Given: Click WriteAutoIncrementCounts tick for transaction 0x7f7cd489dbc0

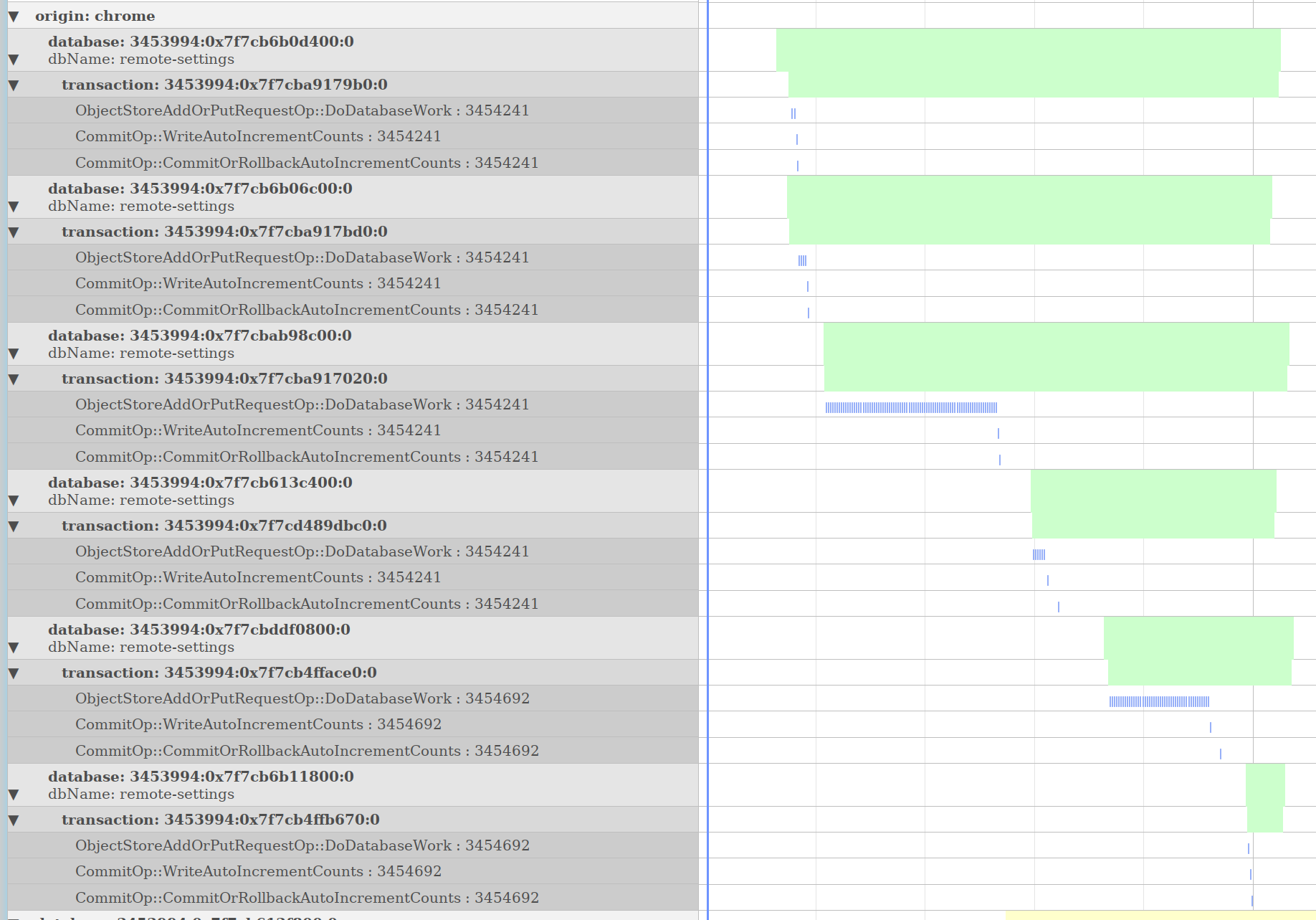Looking at the screenshot, I should point(1048,580).
